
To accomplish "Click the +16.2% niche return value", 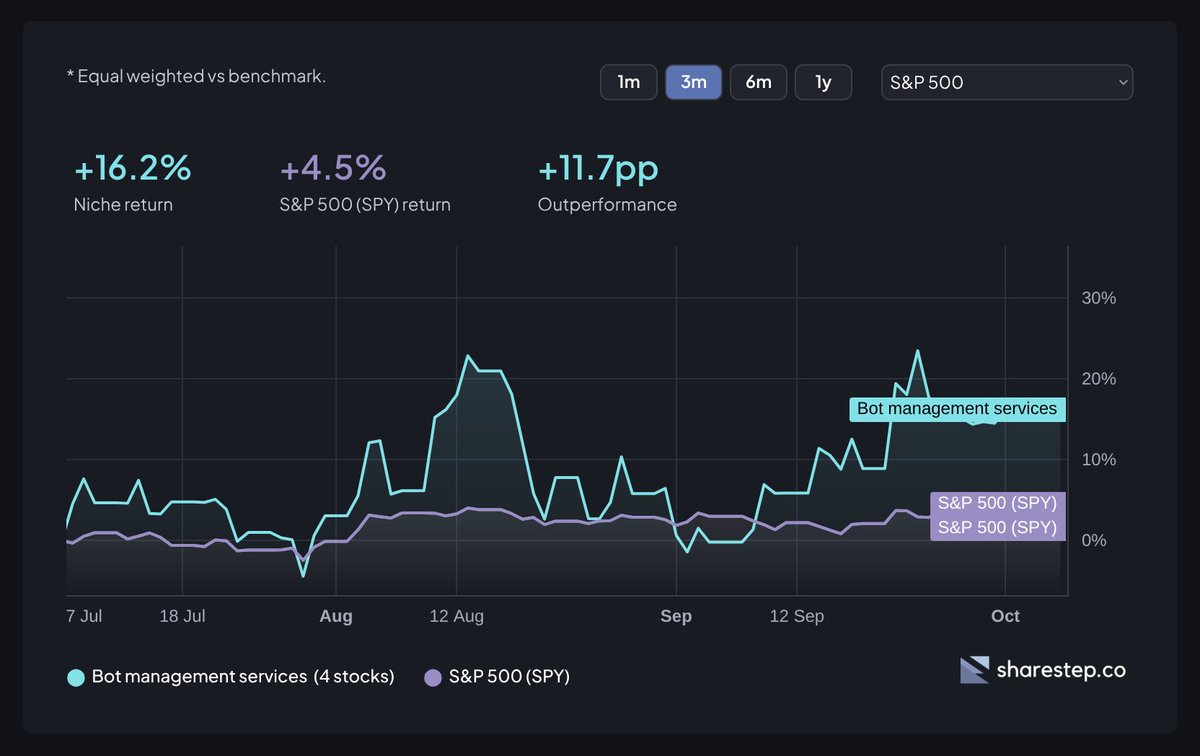I will pyautogui.click(x=132, y=168).
